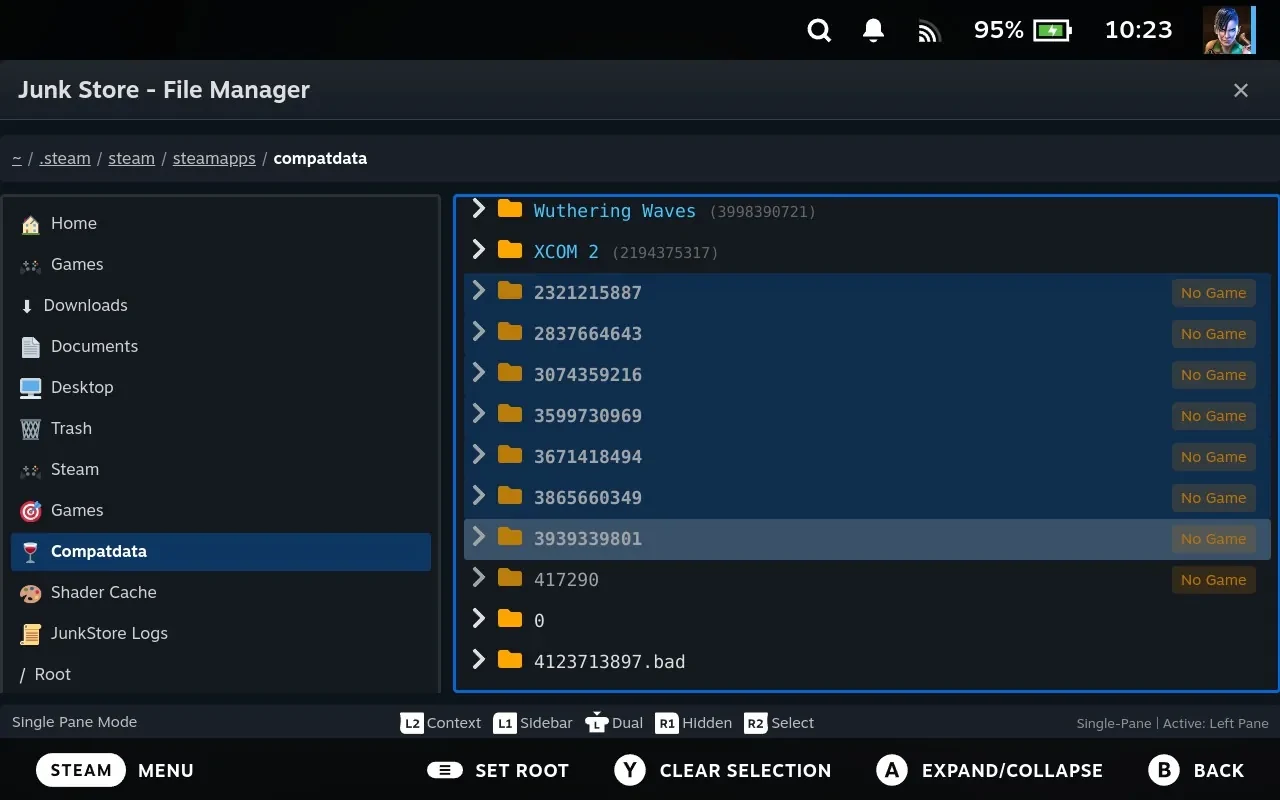The height and width of the screenshot is (800, 1280).
Task: Open notifications bell icon
Action: pyautogui.click(x=873, y=31)
